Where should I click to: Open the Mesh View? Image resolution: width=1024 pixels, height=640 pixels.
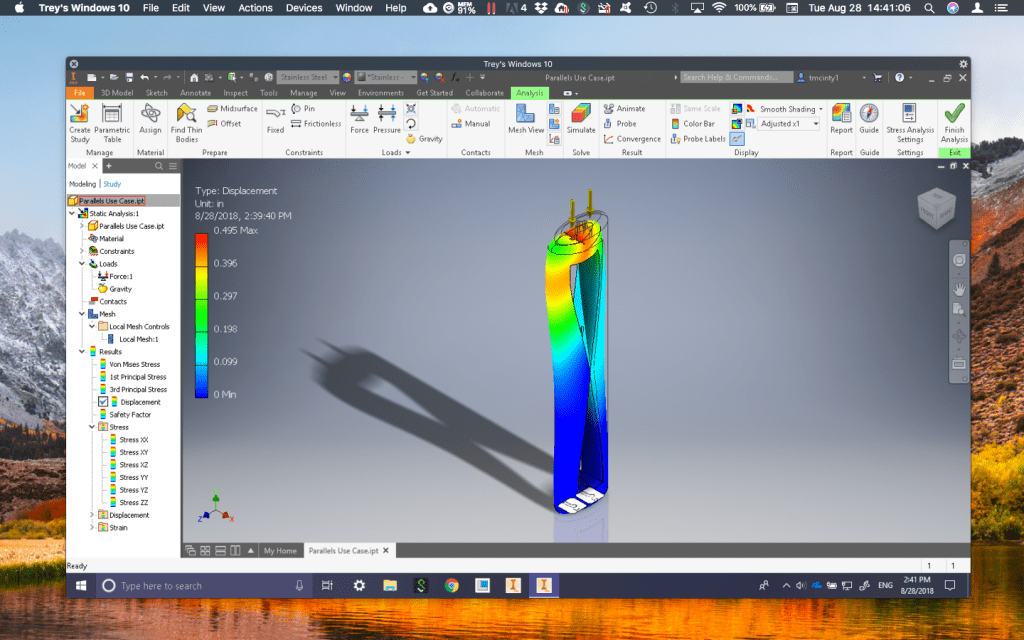526,119
